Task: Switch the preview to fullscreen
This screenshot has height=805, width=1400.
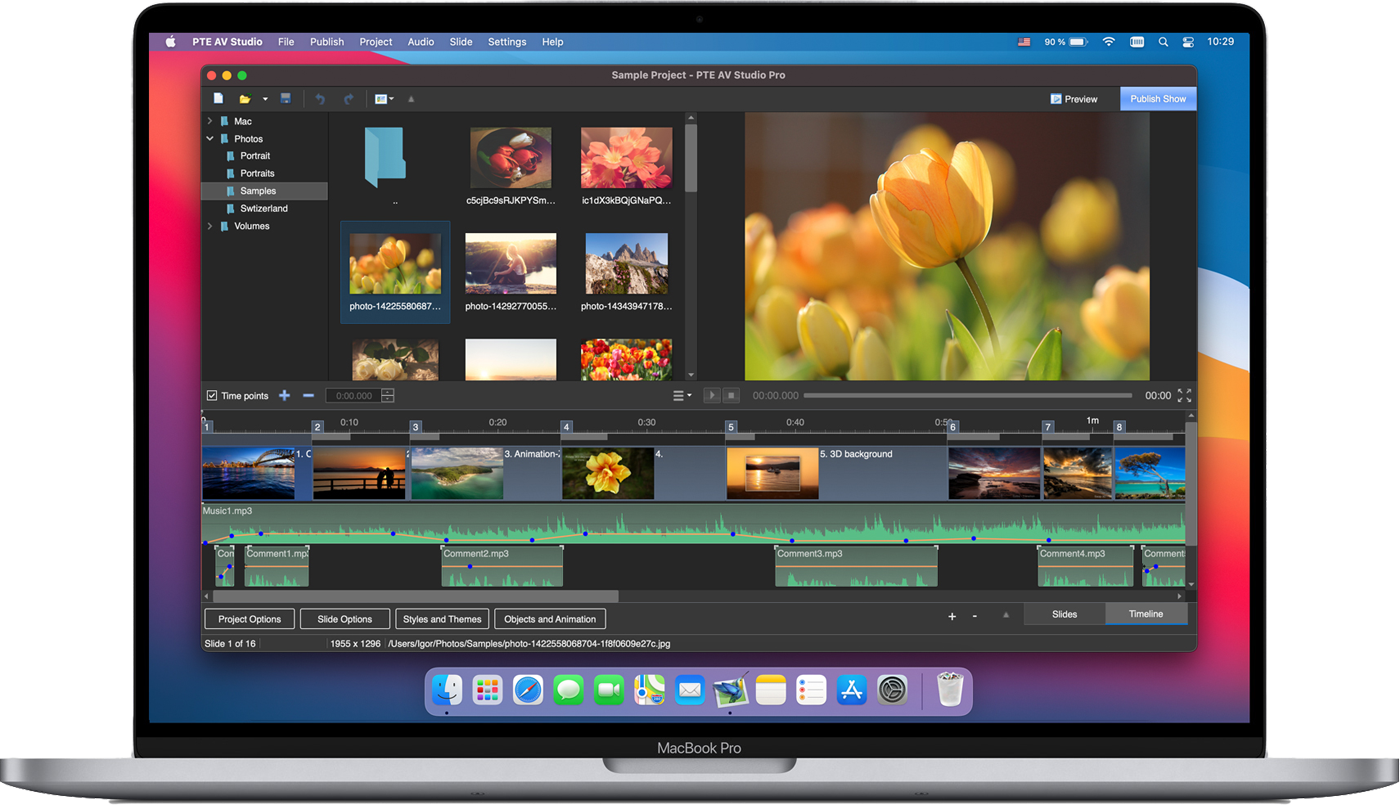Action: (x=1184, y=396)
